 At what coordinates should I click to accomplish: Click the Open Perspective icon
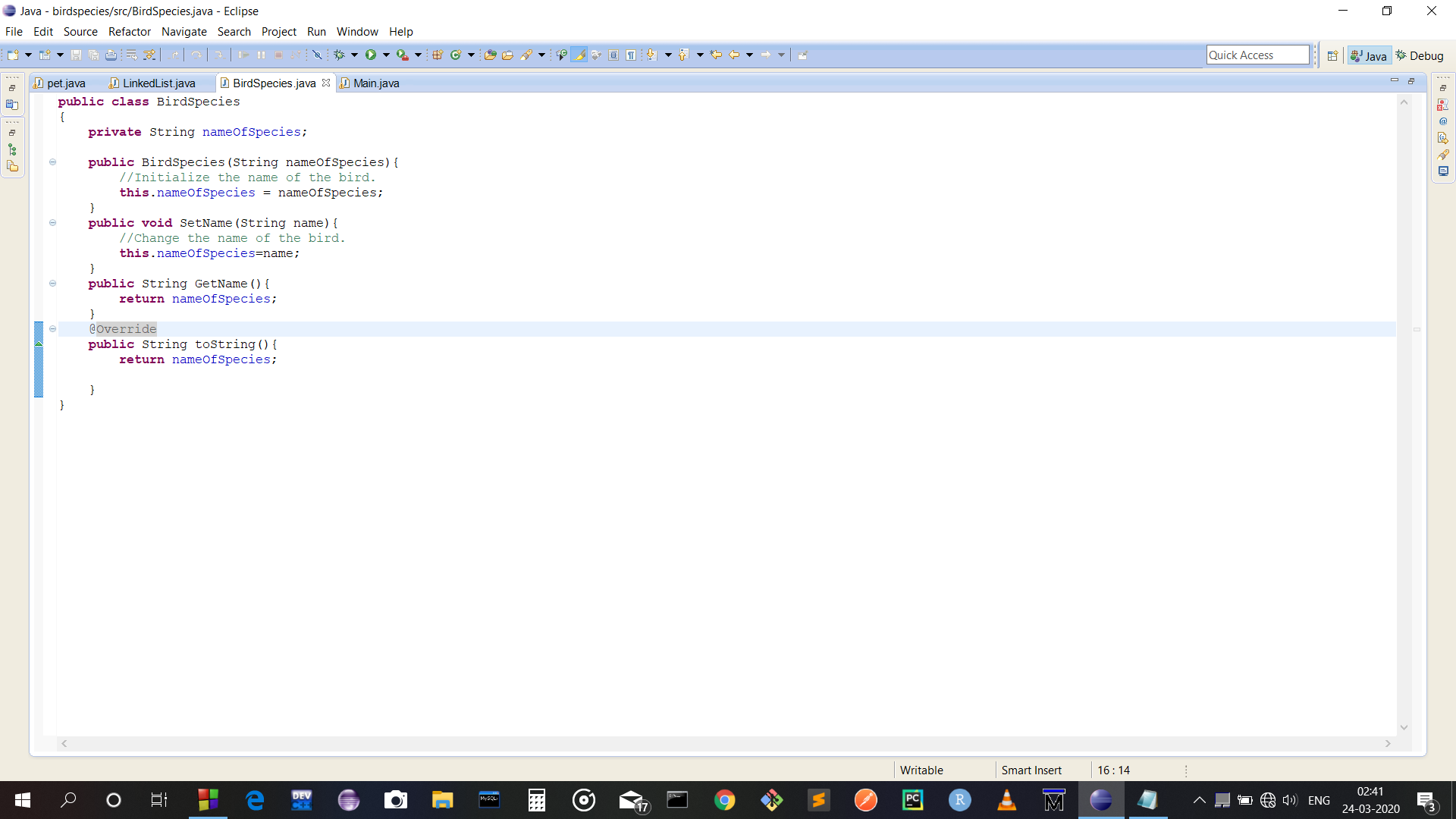1332,55
